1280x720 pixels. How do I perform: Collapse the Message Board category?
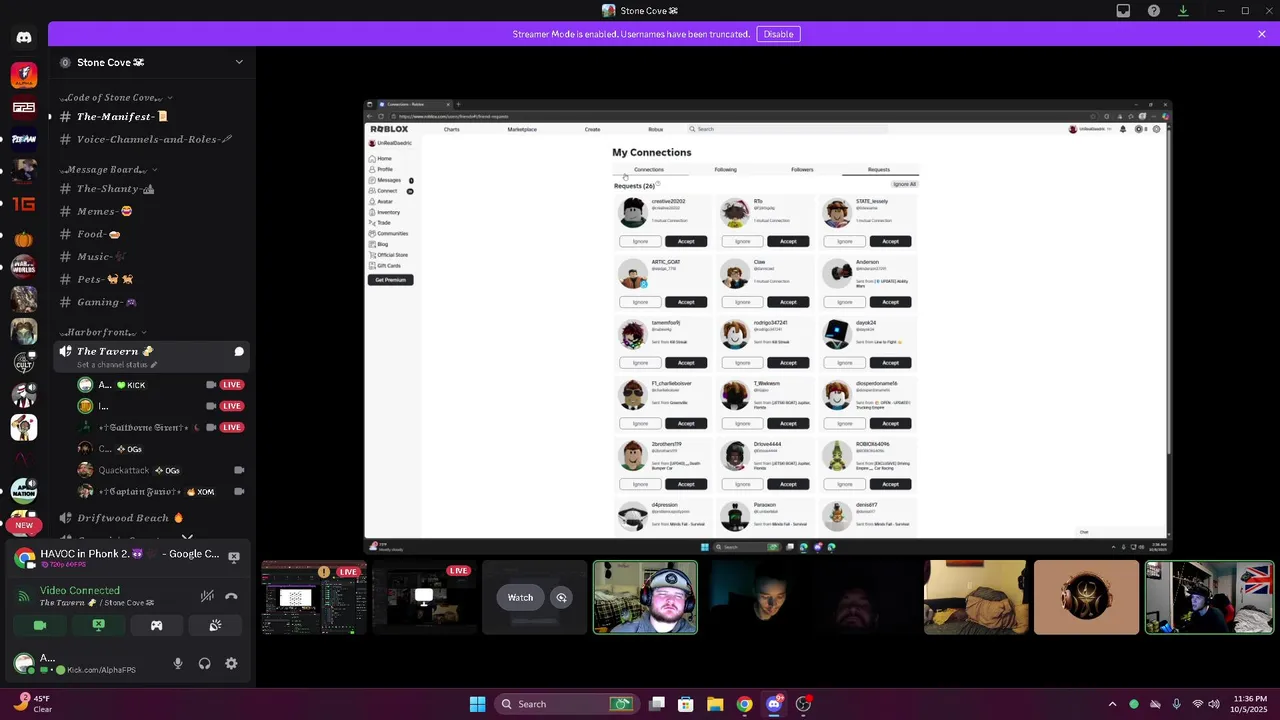(108, 169)
